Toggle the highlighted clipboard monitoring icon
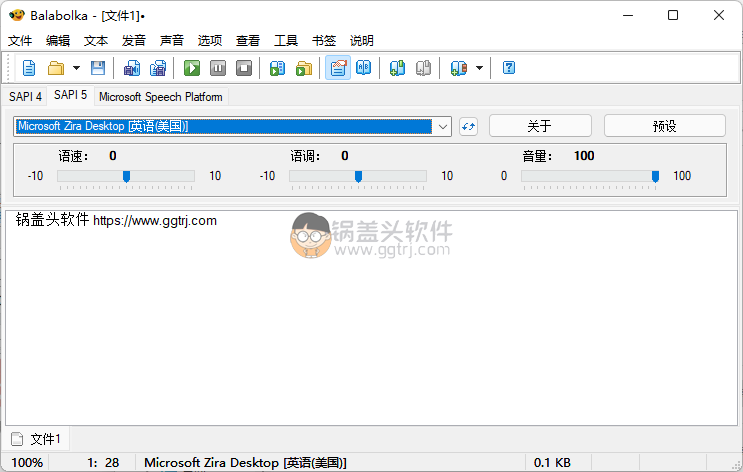The image size is (743, 472). [338, 68]
